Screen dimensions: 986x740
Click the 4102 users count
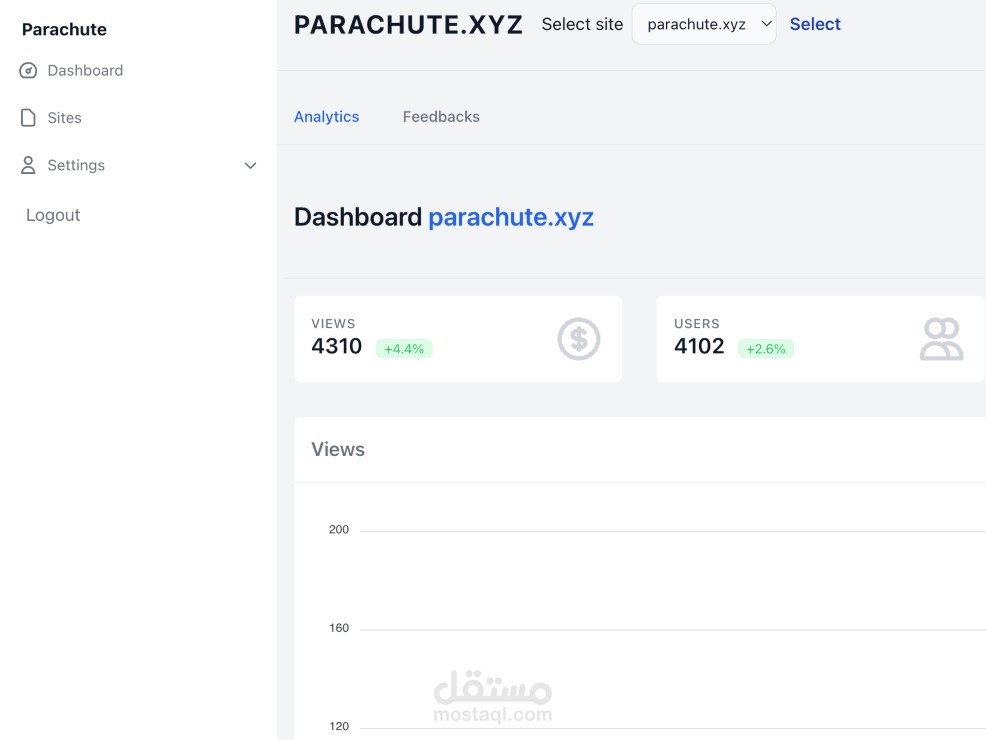click(x=699, y=346)
